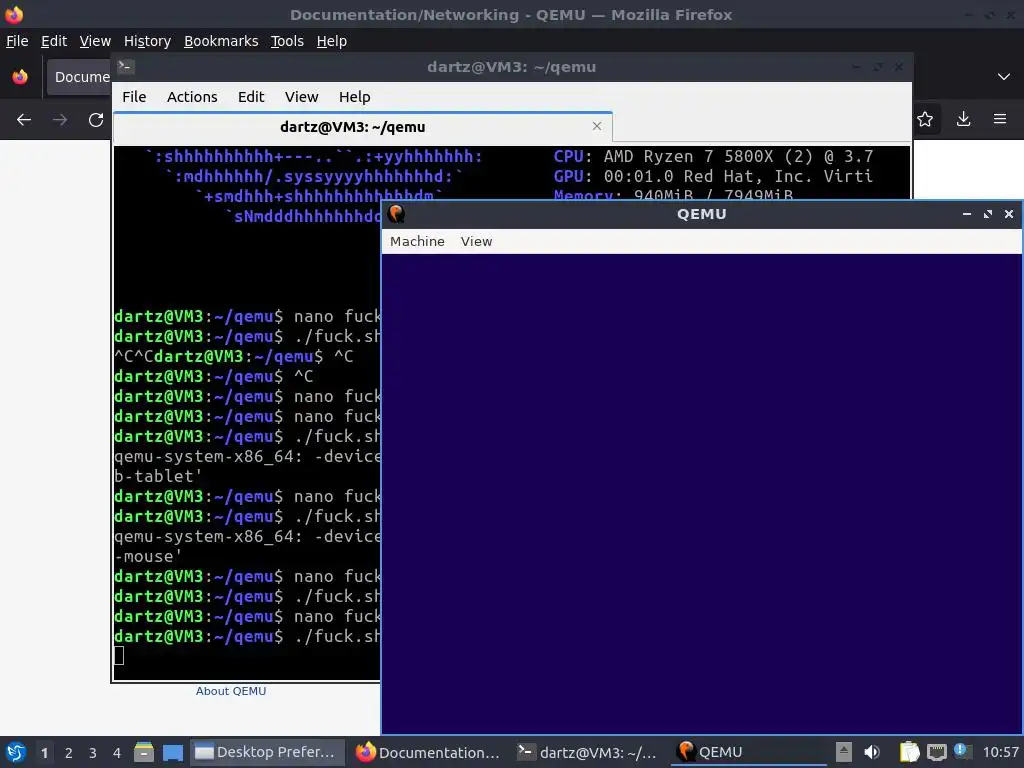Screen dimensions: 1024x768
Task: Click the Firefox logo in the title bar
Action: (x=14, y=14)
